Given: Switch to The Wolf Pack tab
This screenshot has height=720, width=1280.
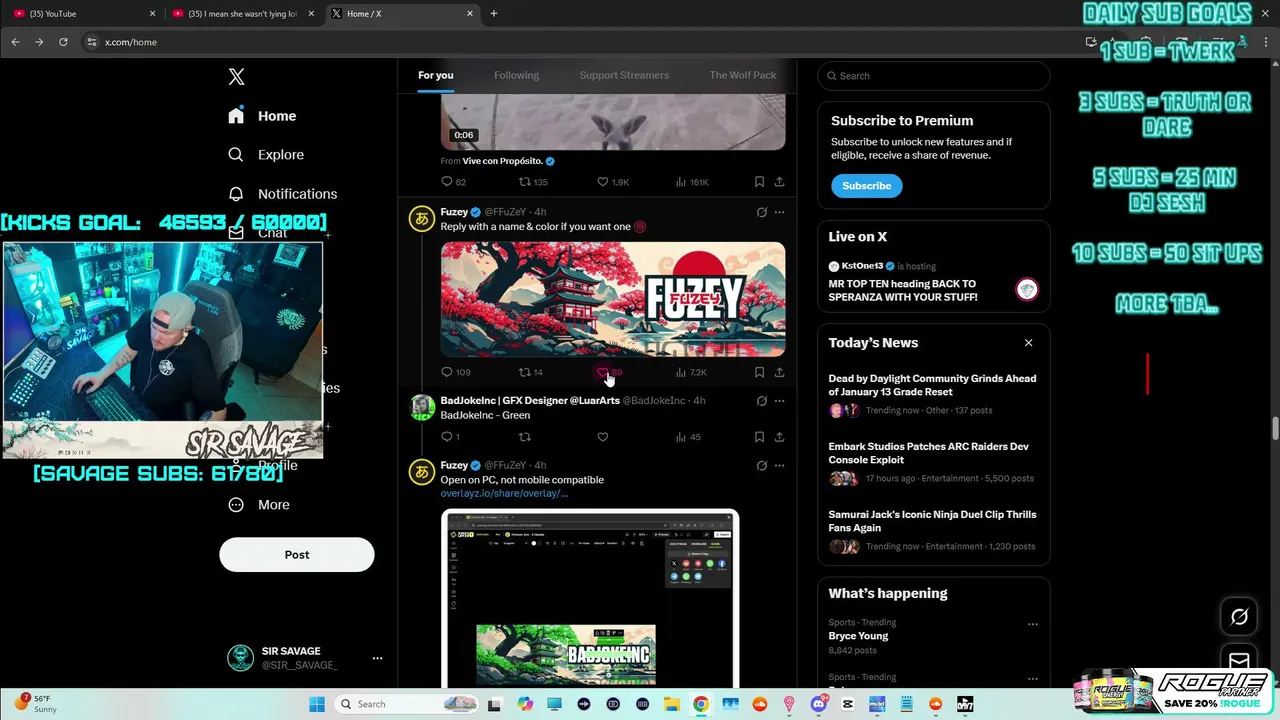Looking at the screenshot, I should [x=743, y=75].
